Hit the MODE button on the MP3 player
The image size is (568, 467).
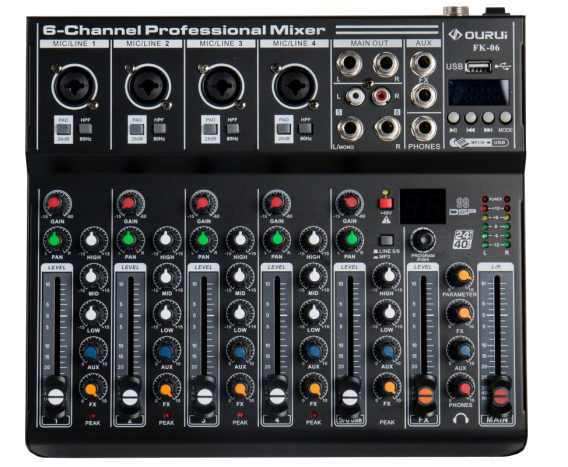tap(505, 117)
